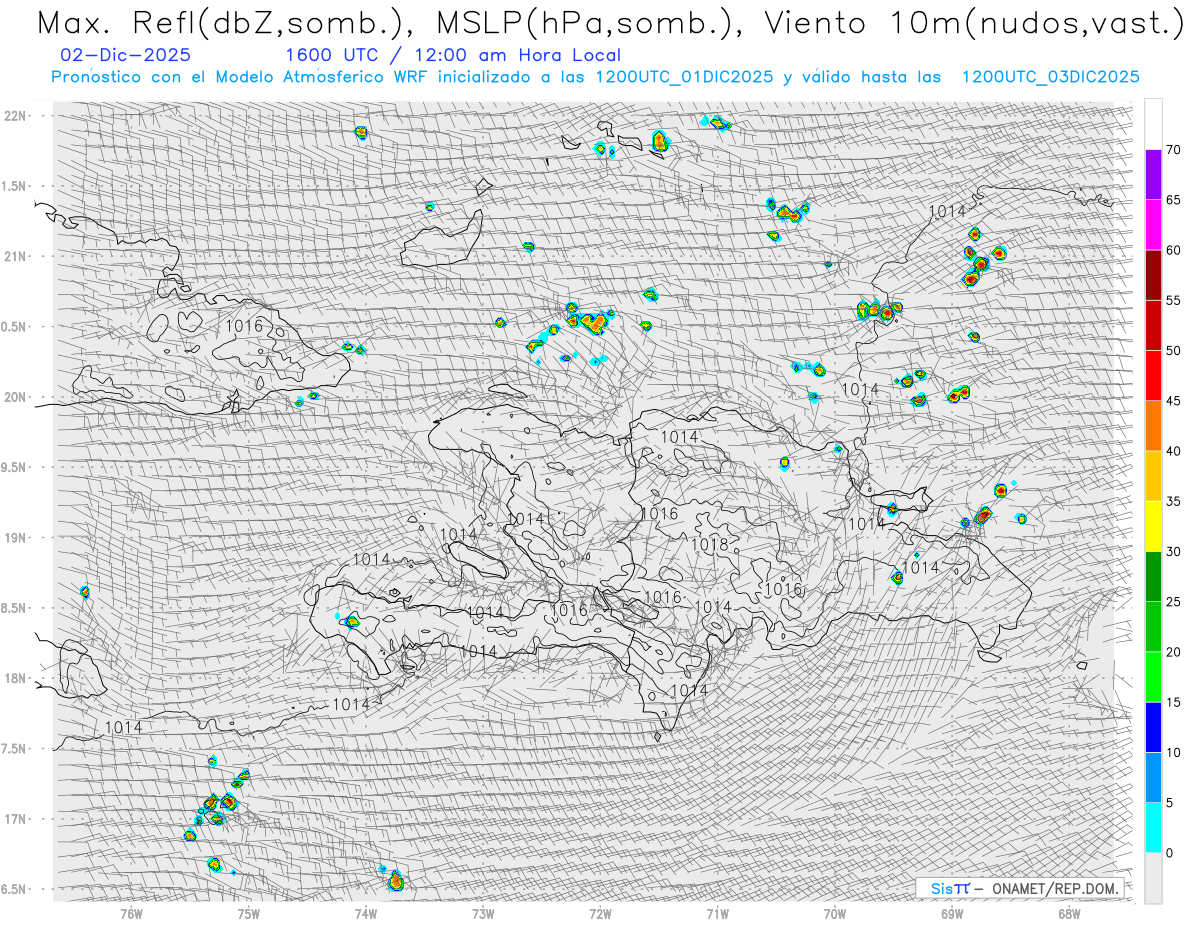Click the '69W' longitude axis label
Viewport: 1200px width, 927px height.
click(952, 913)
